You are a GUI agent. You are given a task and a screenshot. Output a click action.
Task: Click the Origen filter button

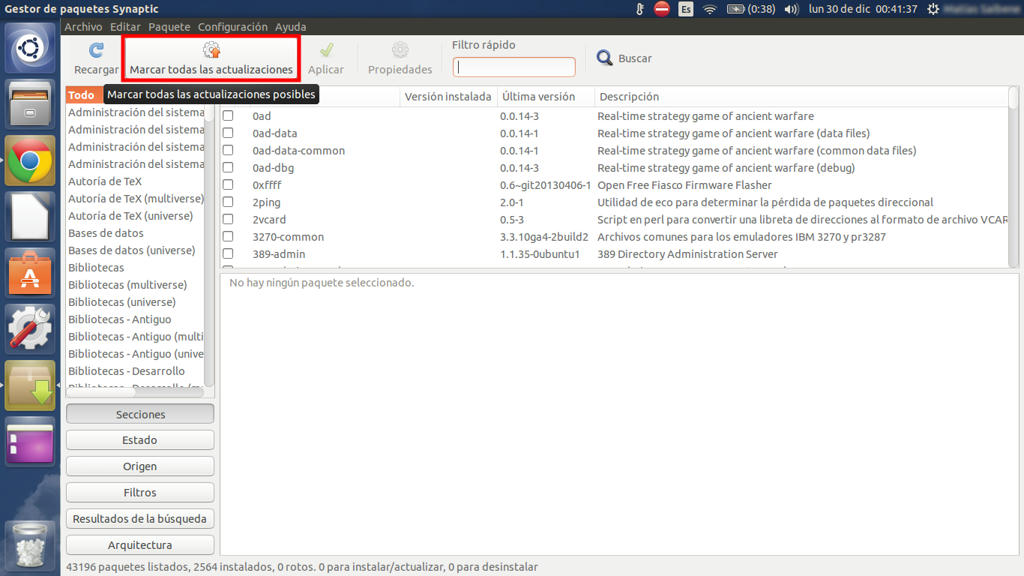[140, 466]
